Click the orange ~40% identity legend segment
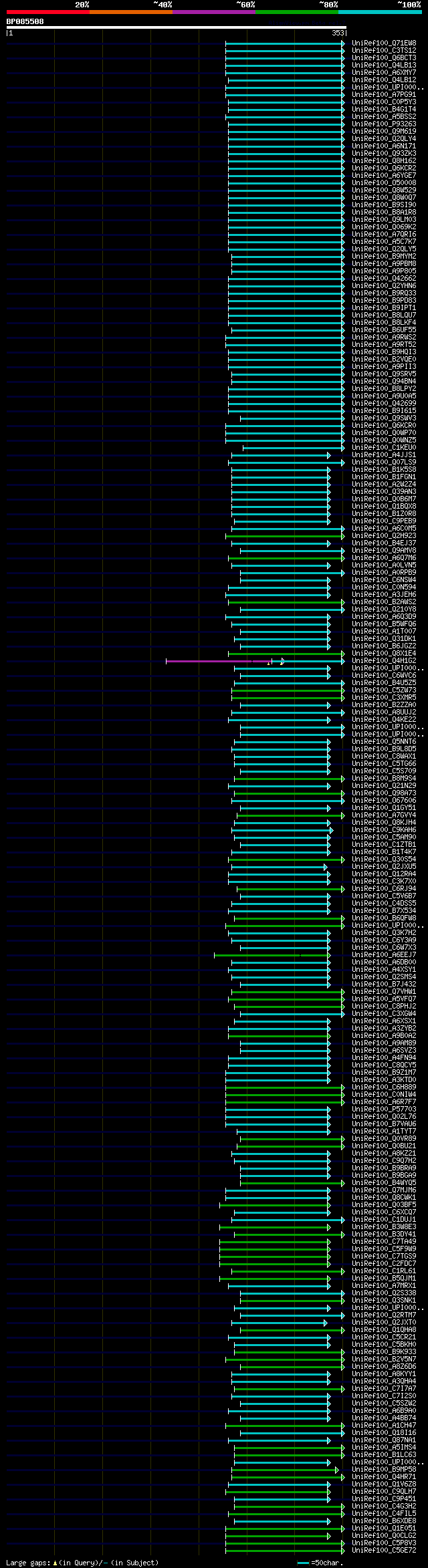 pyautogui.click(x=130, y=12)
